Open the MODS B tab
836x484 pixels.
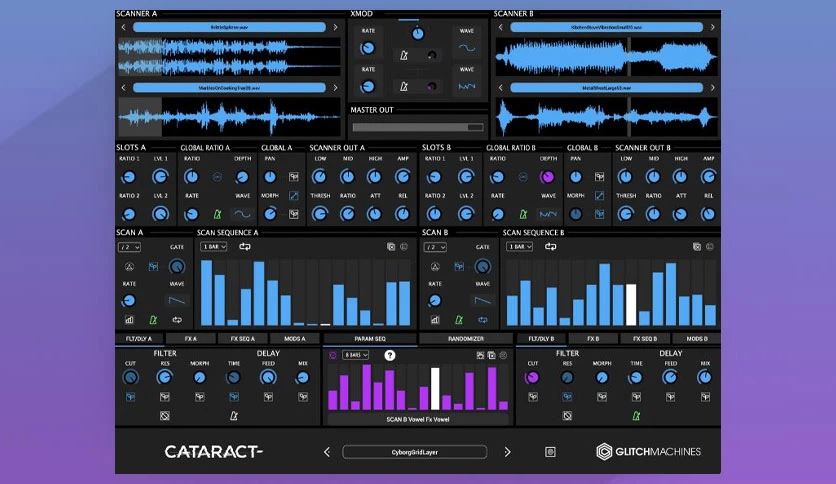pyautogui.click(x=696, y=338)
